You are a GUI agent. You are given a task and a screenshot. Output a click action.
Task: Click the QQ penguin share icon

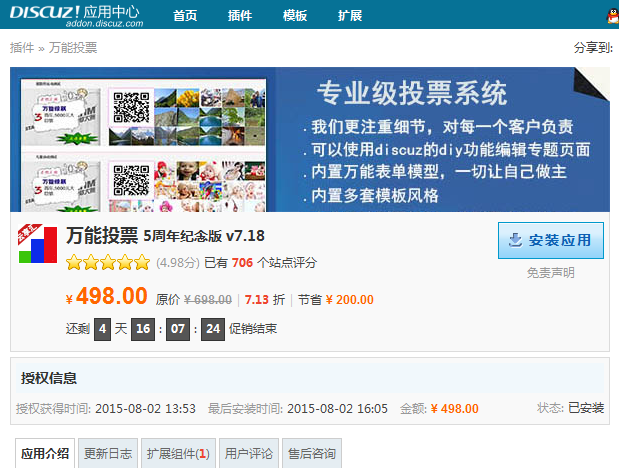[613, 17]
